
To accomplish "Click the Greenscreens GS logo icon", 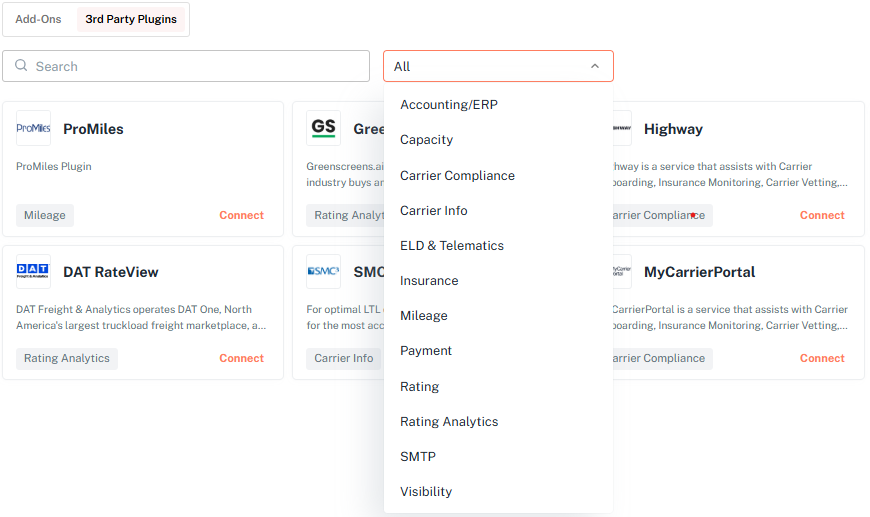I will [323, 128].
